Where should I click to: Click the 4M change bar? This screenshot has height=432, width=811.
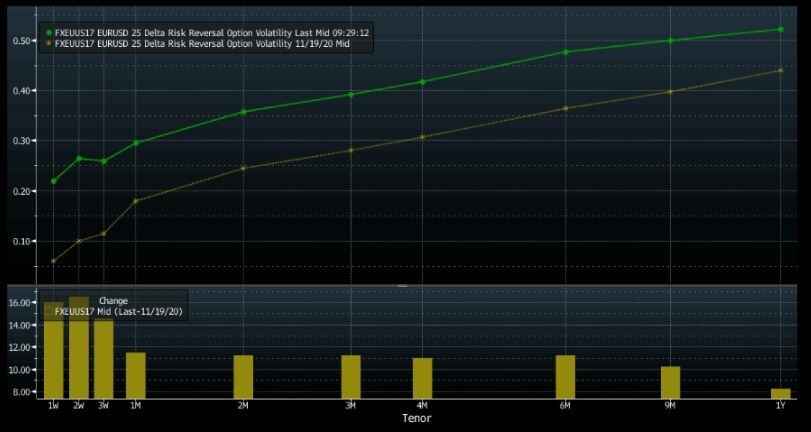pyautogui.click(x=423, y=378)
